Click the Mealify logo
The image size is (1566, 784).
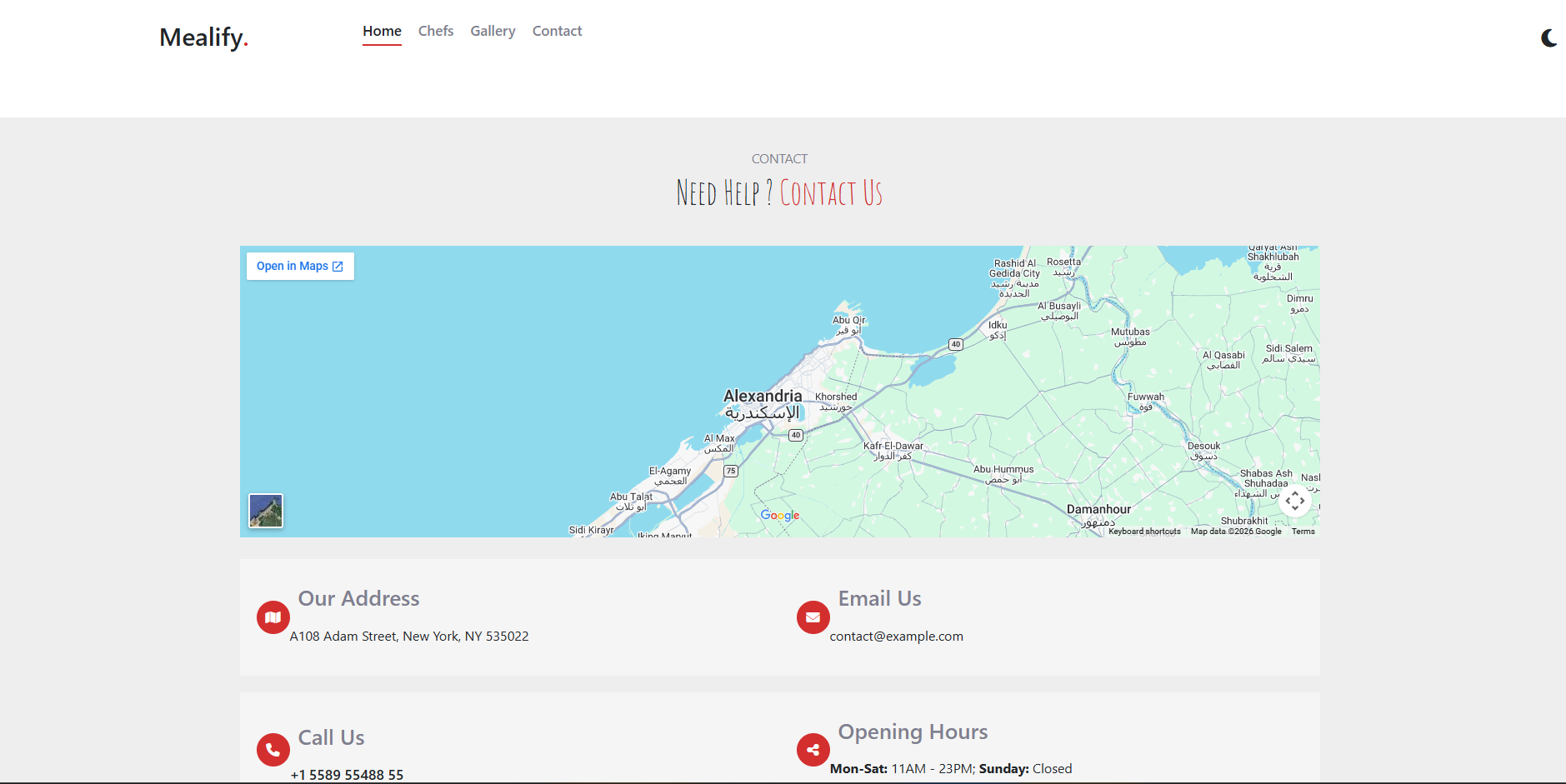pos(203,37)
